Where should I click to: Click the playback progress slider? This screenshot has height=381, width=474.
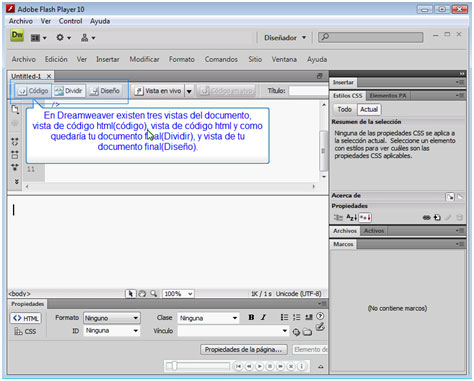pyautogui.click(x=198, y=366)
